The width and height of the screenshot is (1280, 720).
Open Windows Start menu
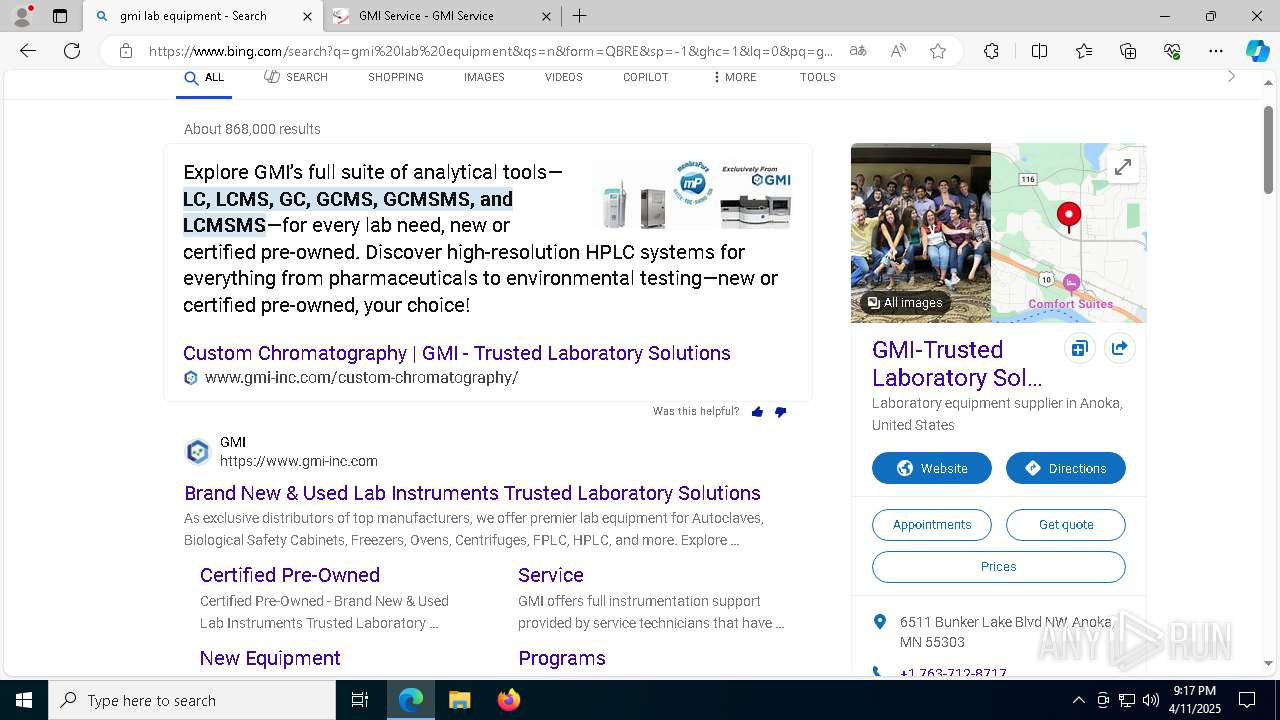point(24,700)
